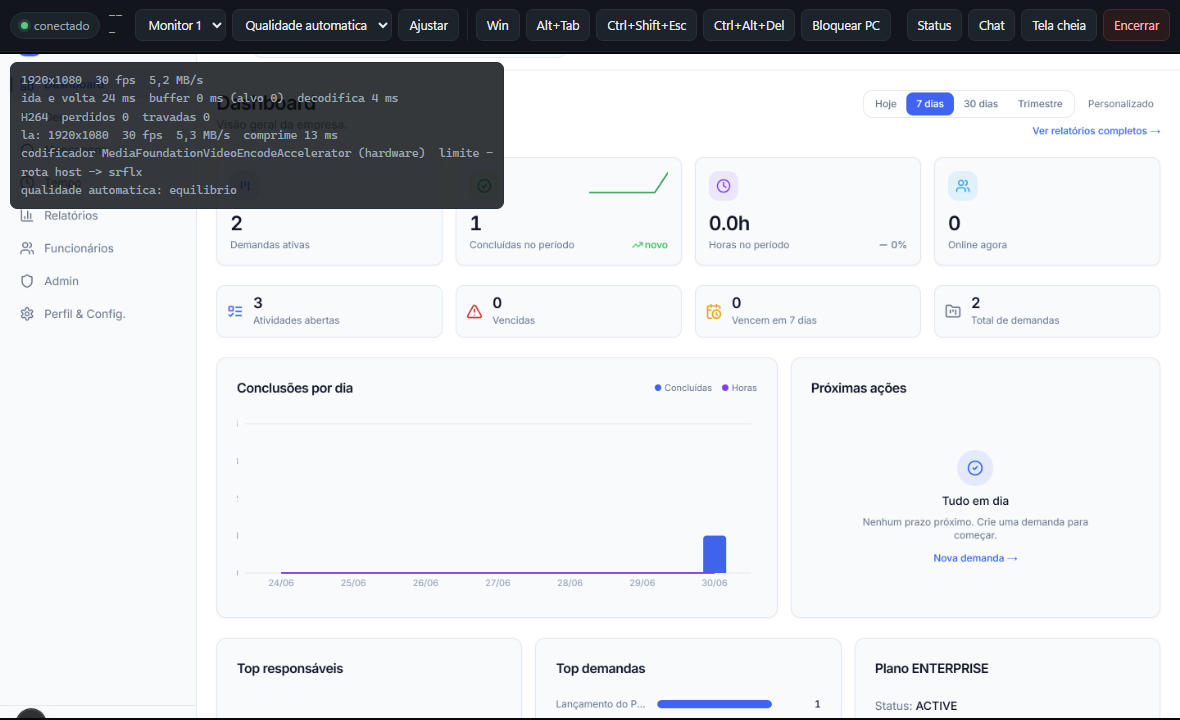This screenshot has height=720, width=1180.
Task: Click the Lançamento do P... progress bar
Action: [714, 704]
